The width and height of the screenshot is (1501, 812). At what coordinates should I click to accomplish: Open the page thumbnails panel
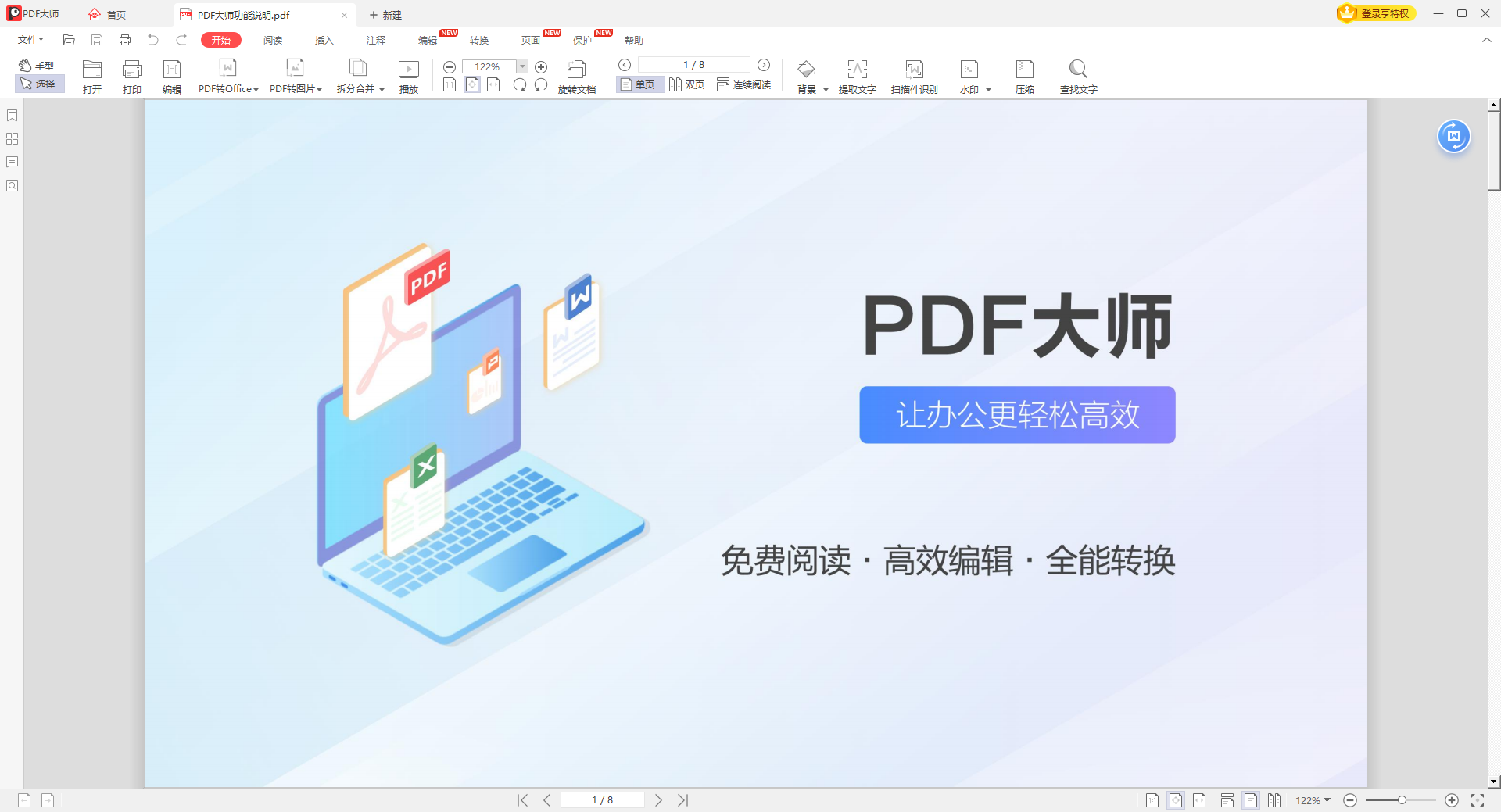[x=12, y=138]
